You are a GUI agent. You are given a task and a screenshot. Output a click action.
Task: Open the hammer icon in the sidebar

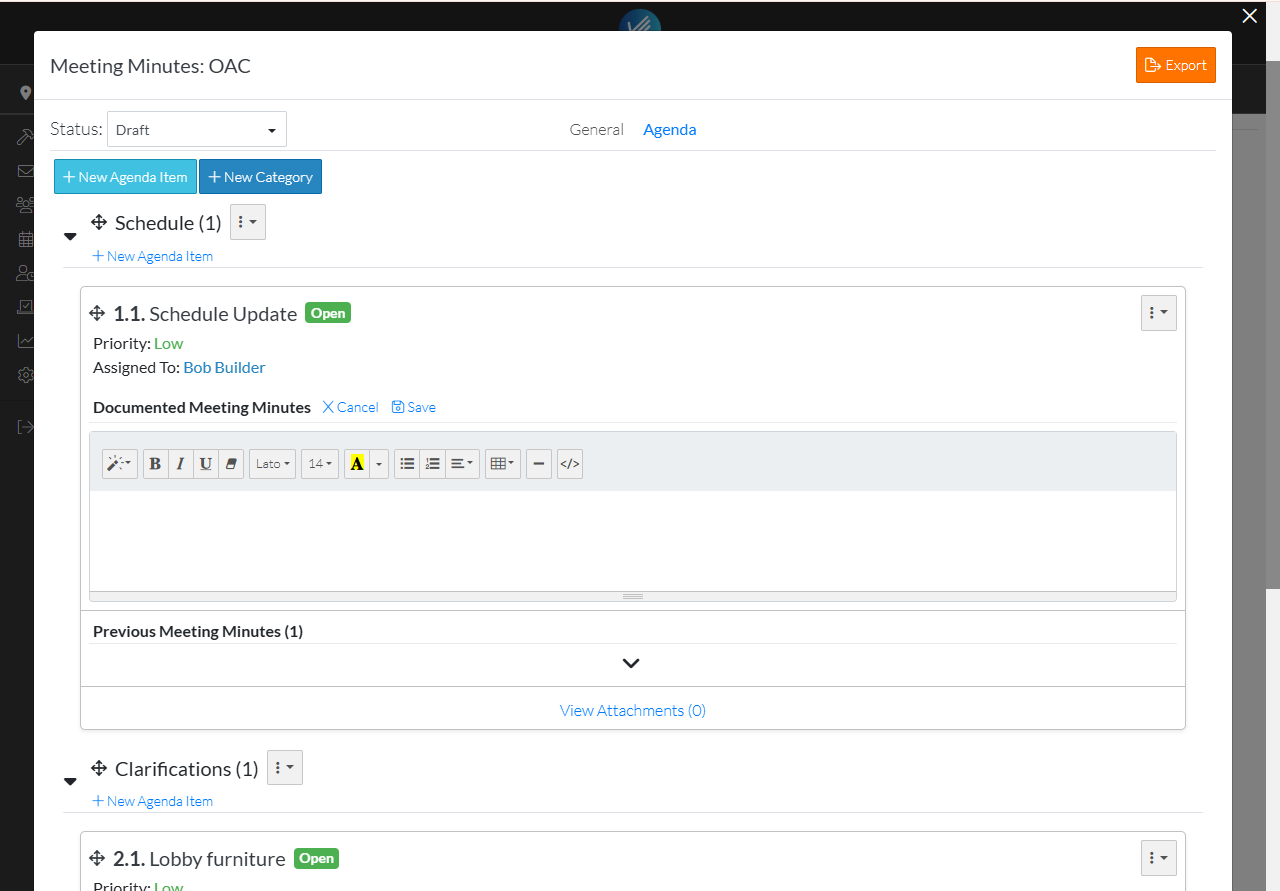[26, 137]
